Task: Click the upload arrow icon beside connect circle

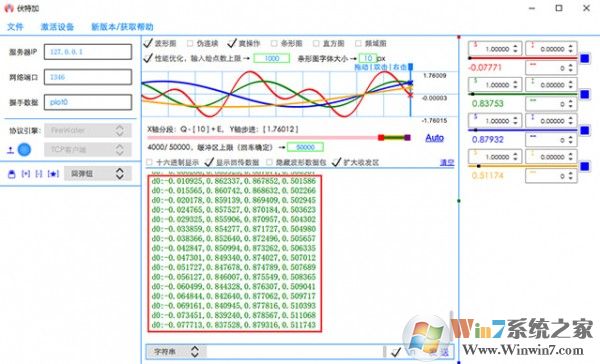Action: [10, 150]
